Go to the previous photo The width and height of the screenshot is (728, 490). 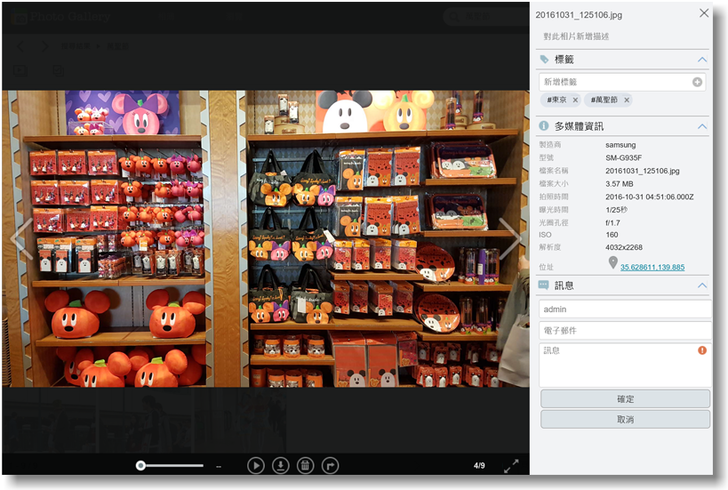coord(18,240)
